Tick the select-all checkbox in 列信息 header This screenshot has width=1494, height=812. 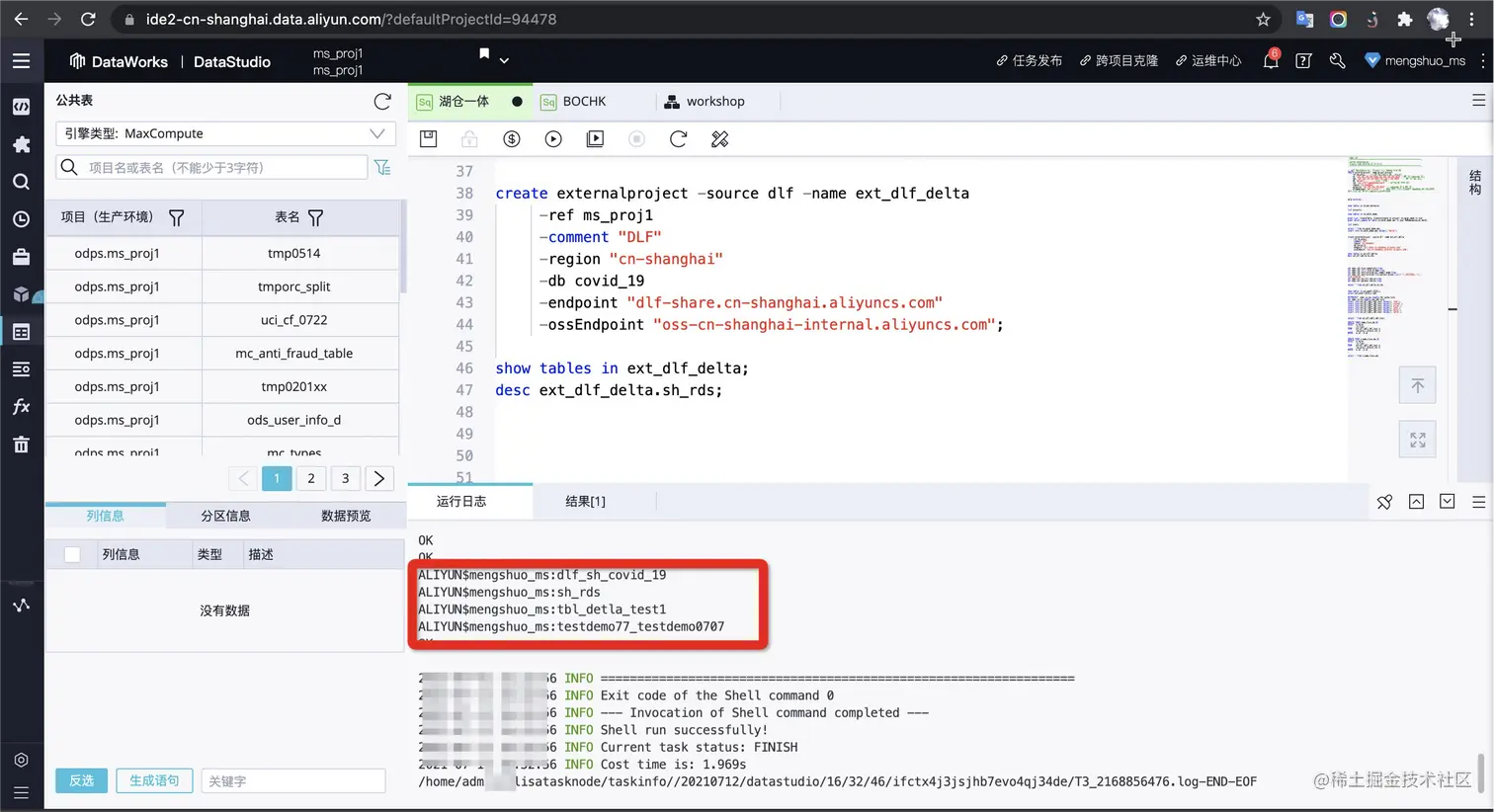coord(72,554)
